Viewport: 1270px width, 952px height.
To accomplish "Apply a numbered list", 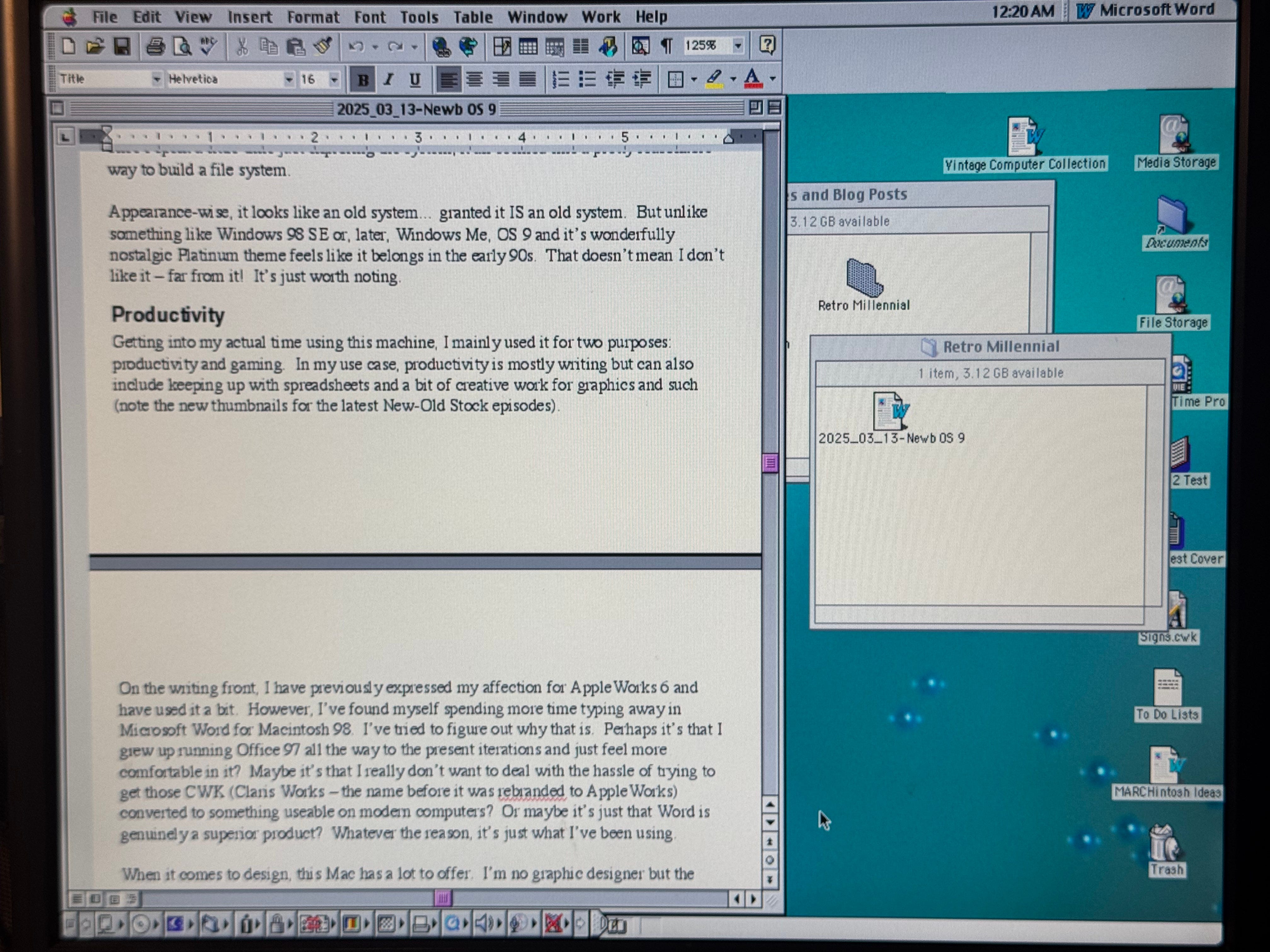I will [560, 79].
